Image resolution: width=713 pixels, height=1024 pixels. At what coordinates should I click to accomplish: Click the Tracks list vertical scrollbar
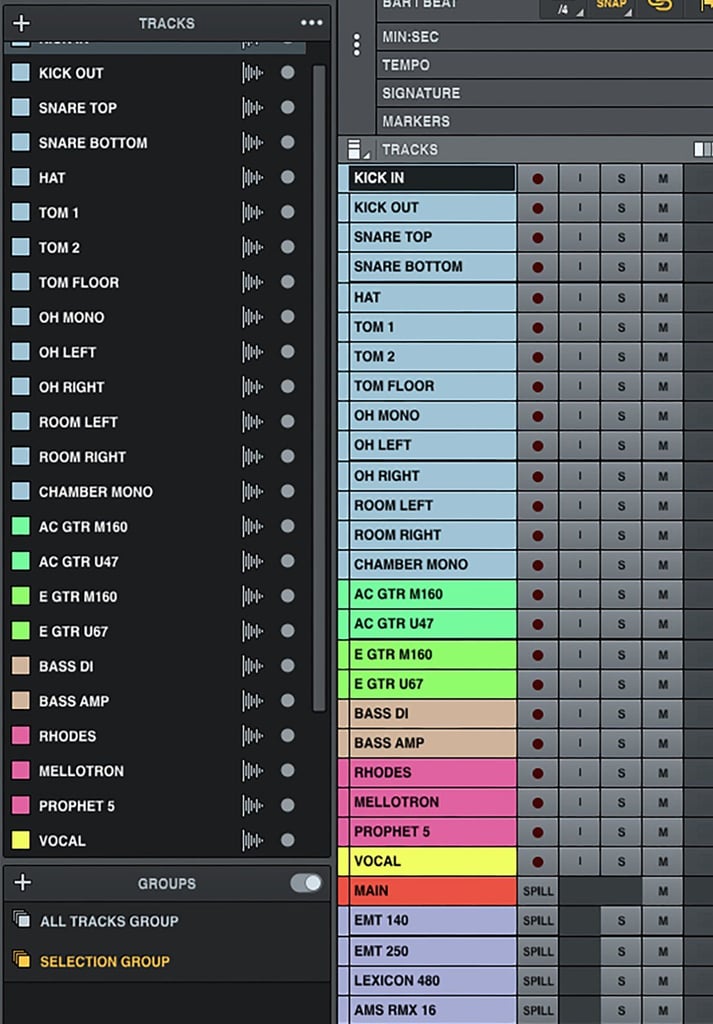point(319,388)
